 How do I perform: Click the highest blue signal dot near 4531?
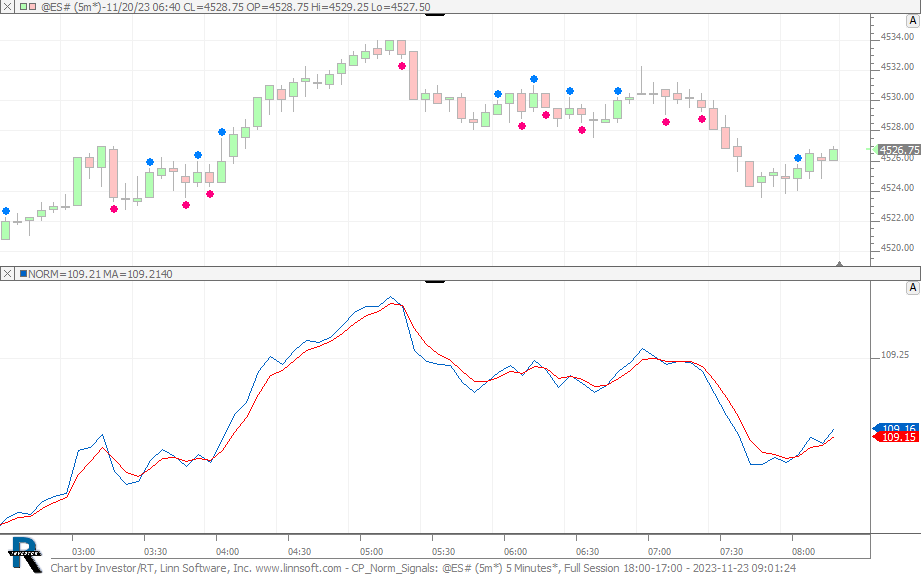[534, 79]
